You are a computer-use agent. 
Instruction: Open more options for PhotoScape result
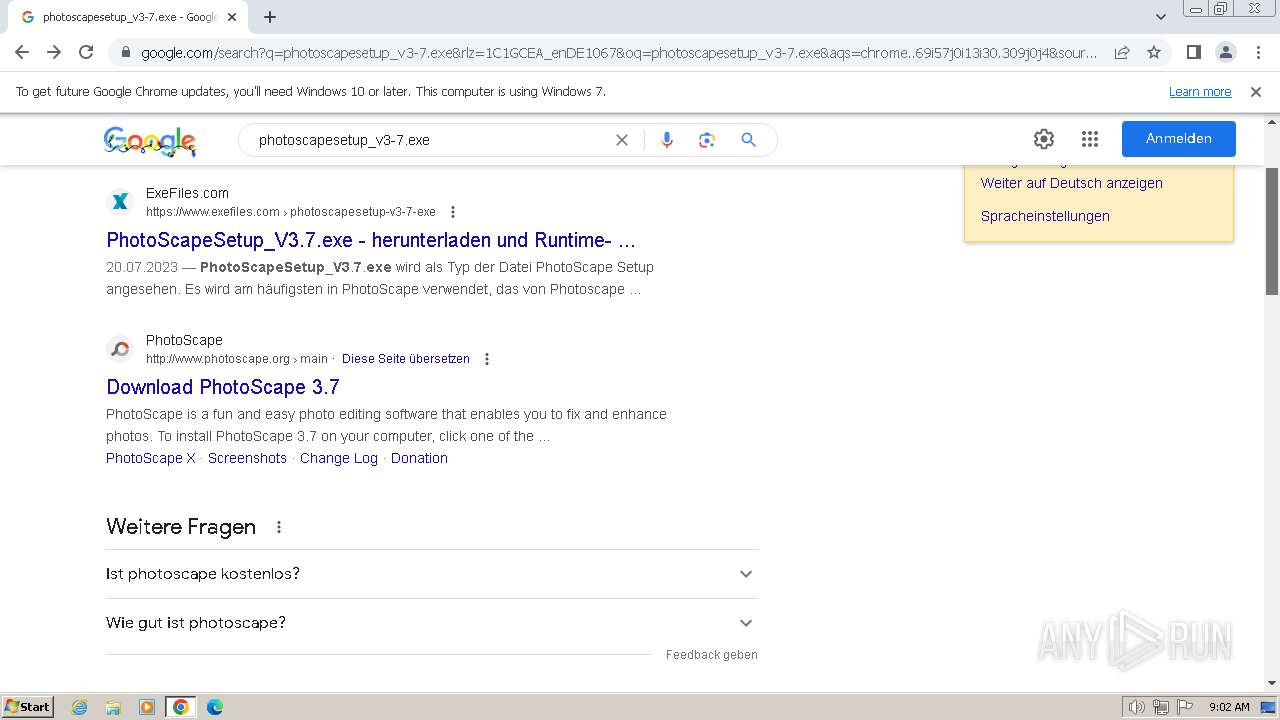pos(487,359)
